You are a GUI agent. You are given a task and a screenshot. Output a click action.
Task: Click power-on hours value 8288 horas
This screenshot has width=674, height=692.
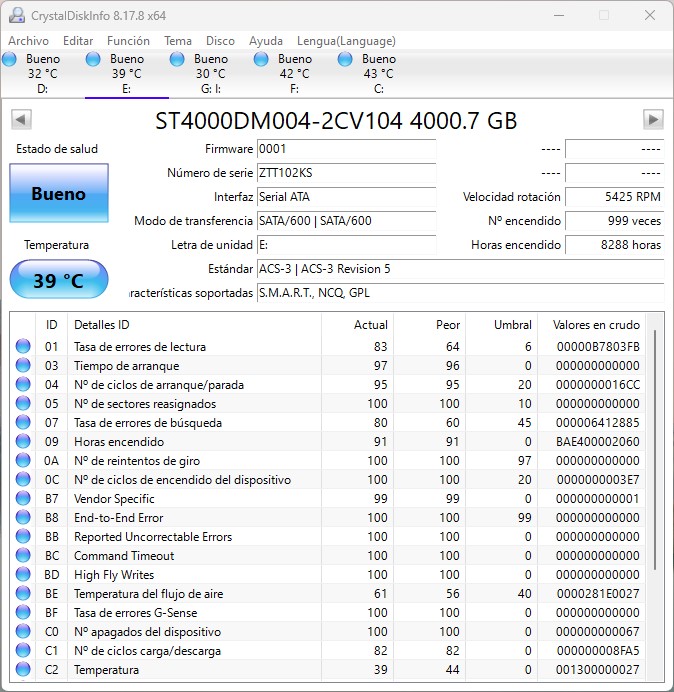pyautogui.click(x=614, y=244)
